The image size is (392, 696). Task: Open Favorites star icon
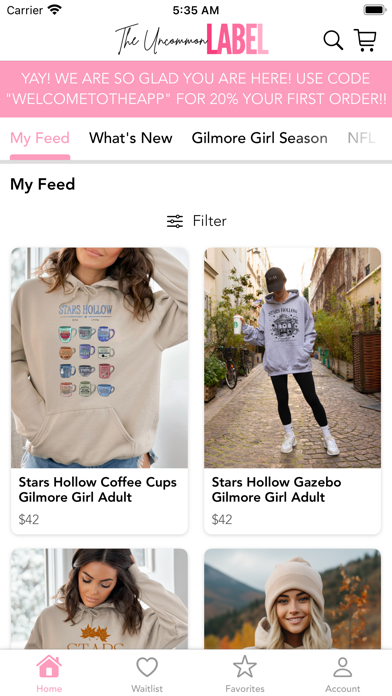245,667
